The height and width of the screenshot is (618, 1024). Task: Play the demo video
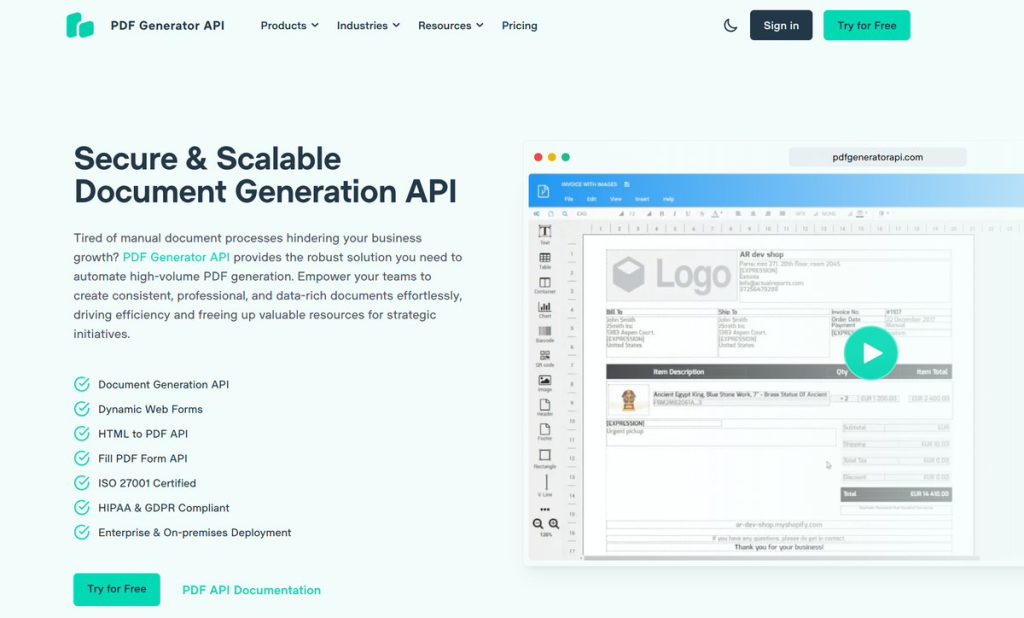pyautogui.click(x=870, y=352)
